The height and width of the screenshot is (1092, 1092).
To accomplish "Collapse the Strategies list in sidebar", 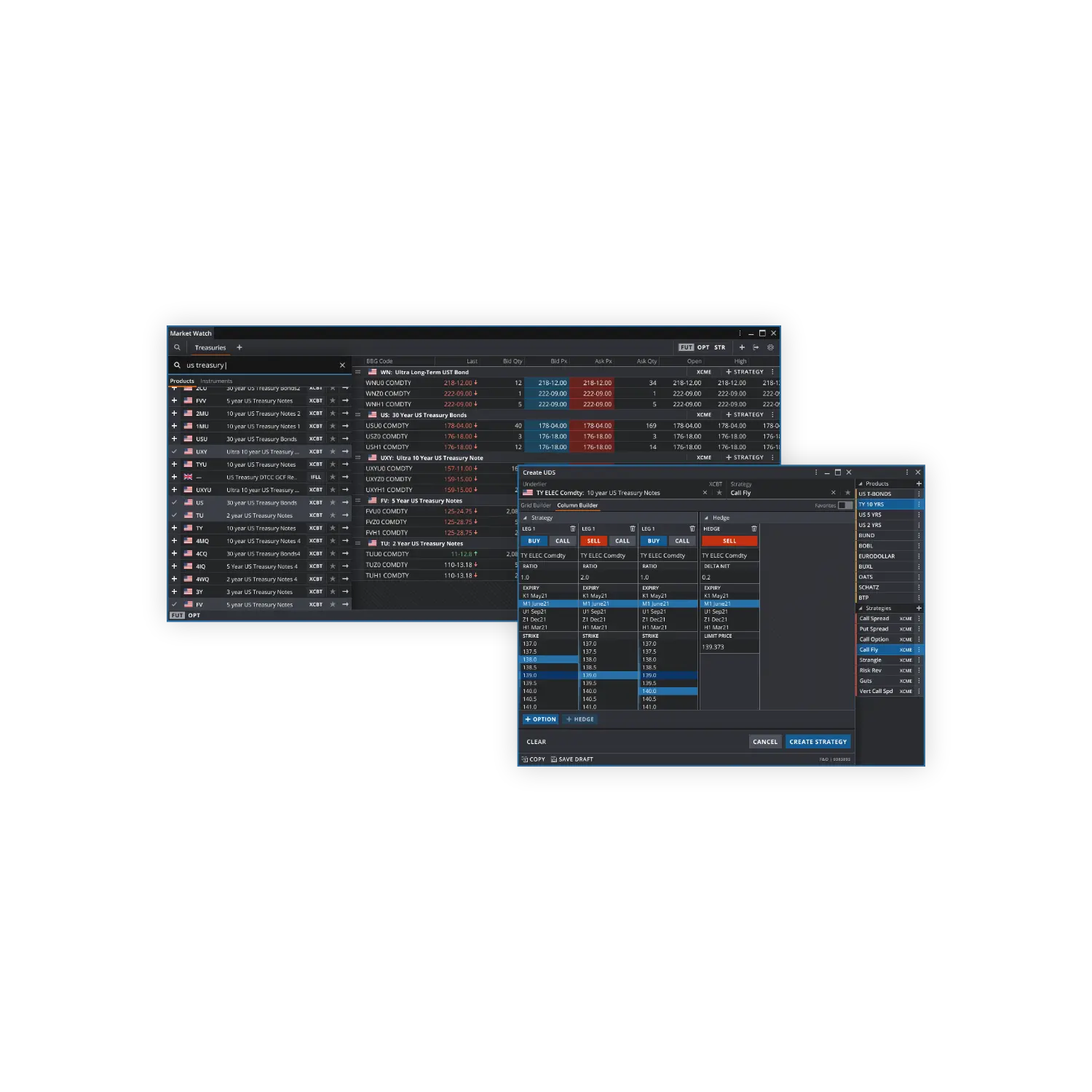I will click(860, 609).
